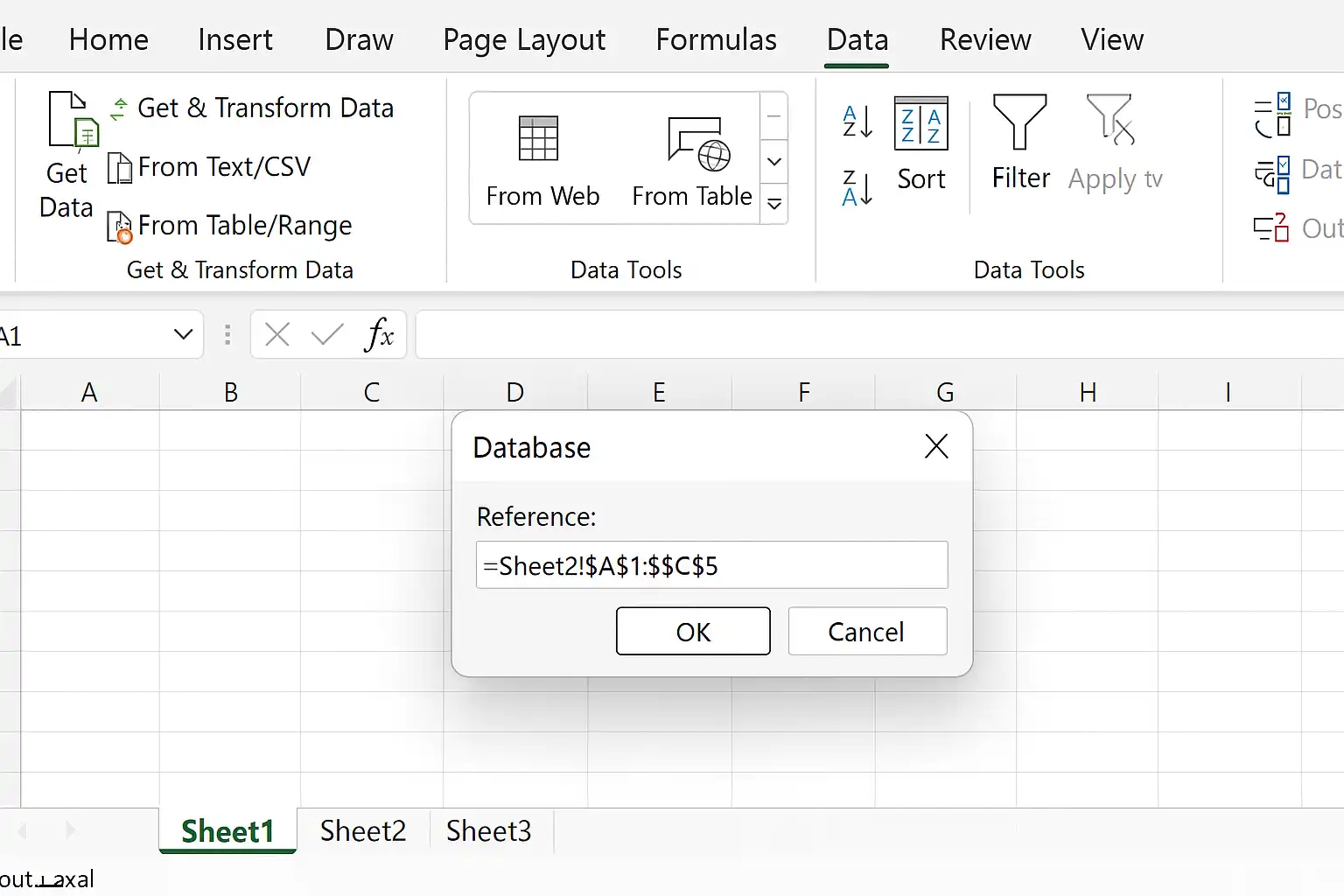Click the From Web icon
Image resolution: width=1344 pixels, height=896 pixels.
tap(538, 138)
